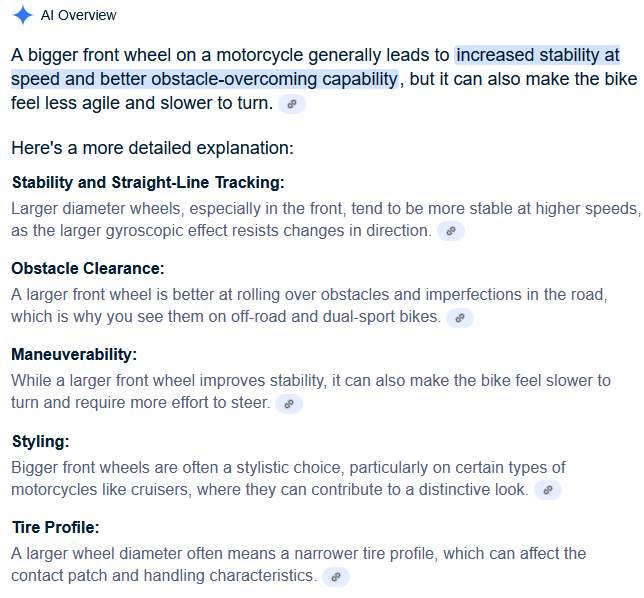Click highlighted 'increased stability at speed' text

click(x=536, y=55)
